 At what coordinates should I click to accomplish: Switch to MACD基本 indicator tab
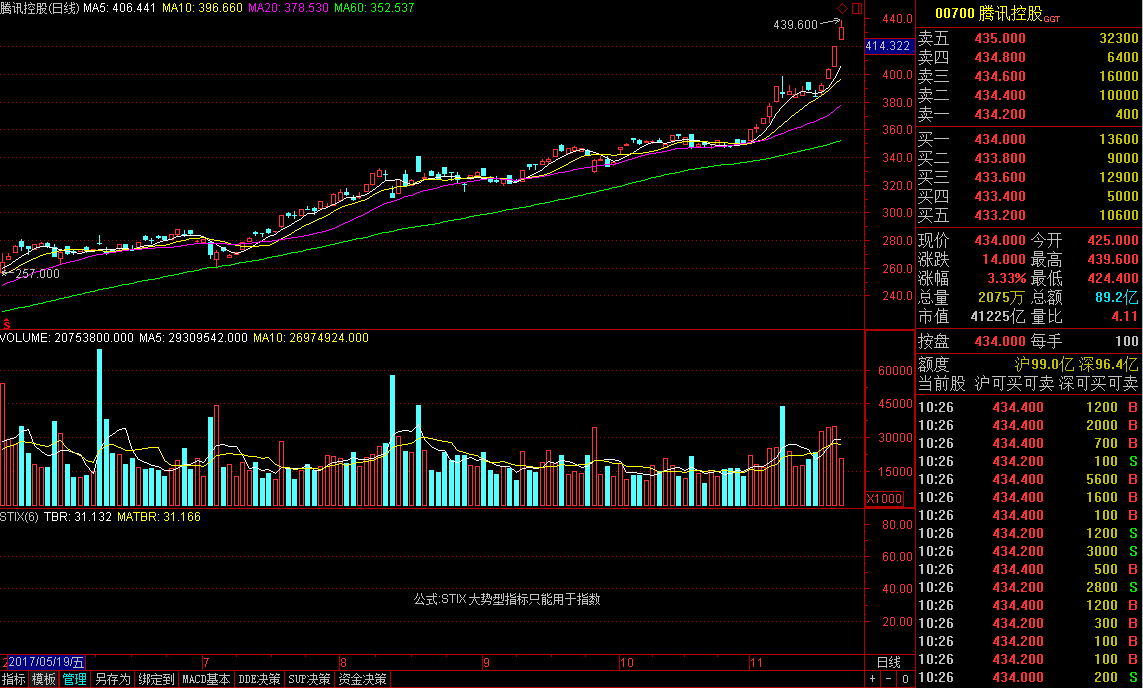click(x=207, y=679)
